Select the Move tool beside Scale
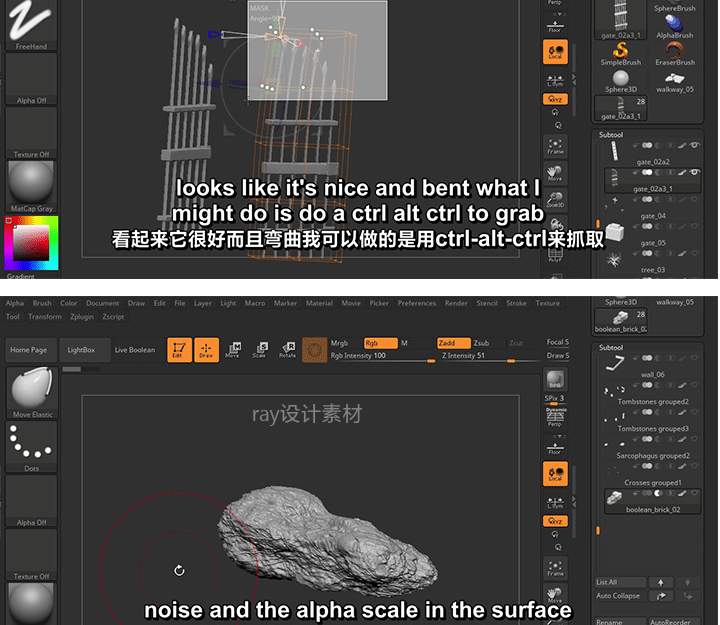Screen dimensions: 720x625 pos(233,350)
